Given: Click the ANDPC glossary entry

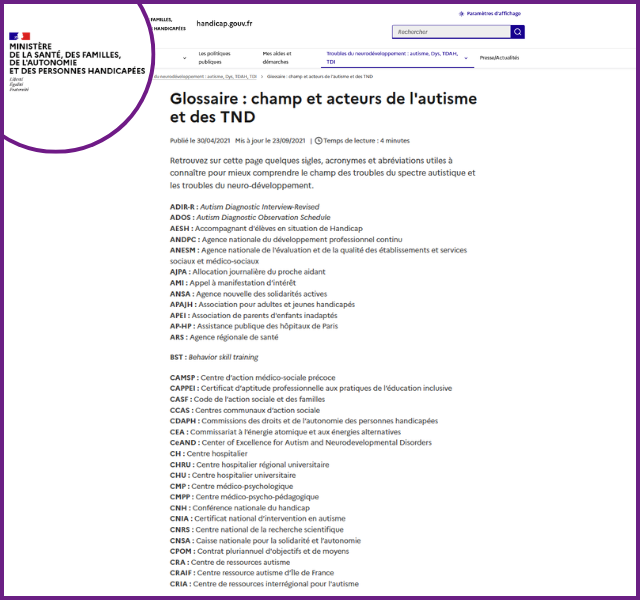Looking at the screenshot, I should 286,239.
